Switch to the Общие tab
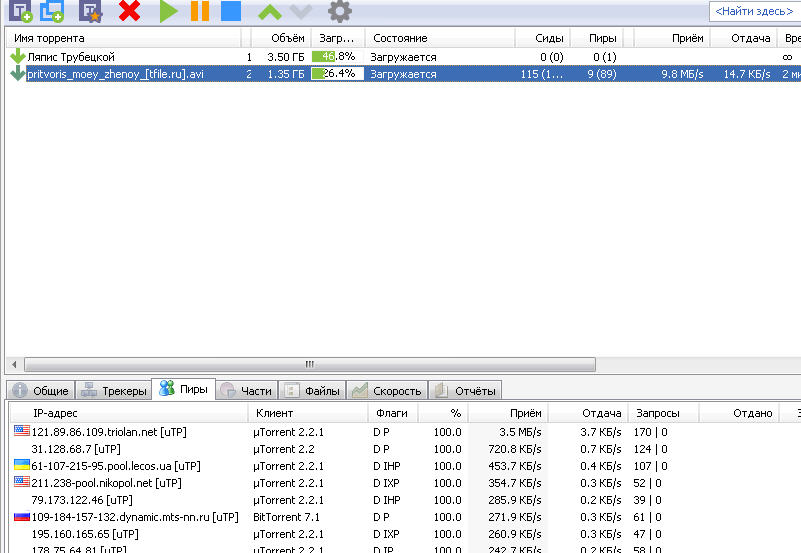Image resolution: width=801 pixels, height=553 pixels. (x=40, y=391)
